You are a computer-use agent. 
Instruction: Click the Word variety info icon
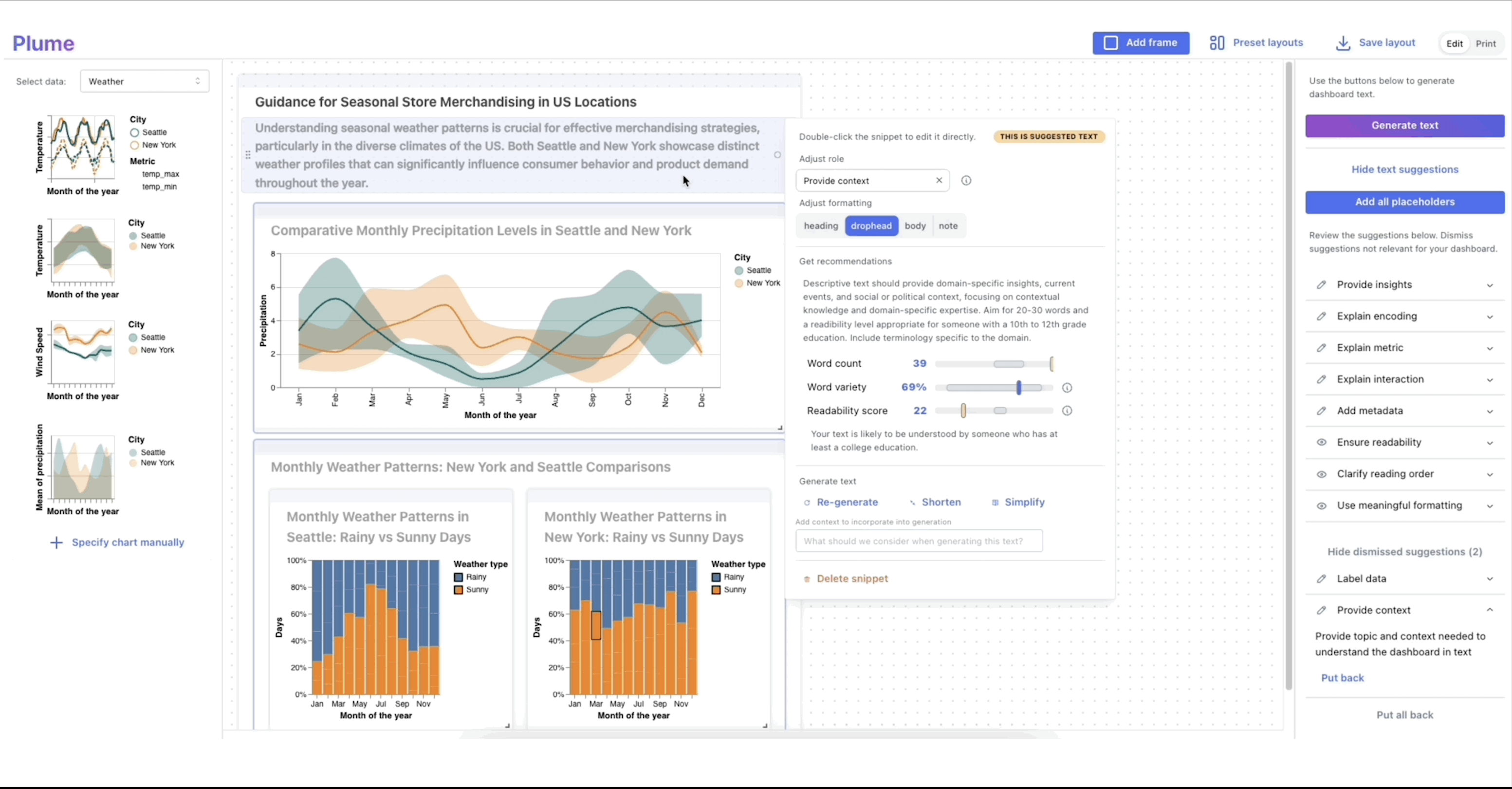[1067, 388]
